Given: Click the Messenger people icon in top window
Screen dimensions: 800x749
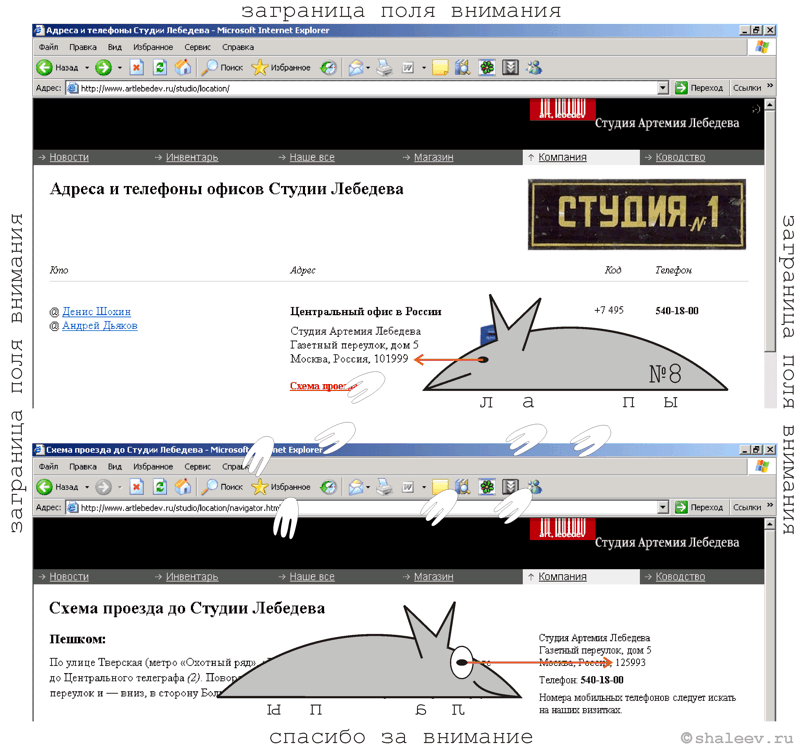Looking at the screenshot, I should (x=534, y=67).
